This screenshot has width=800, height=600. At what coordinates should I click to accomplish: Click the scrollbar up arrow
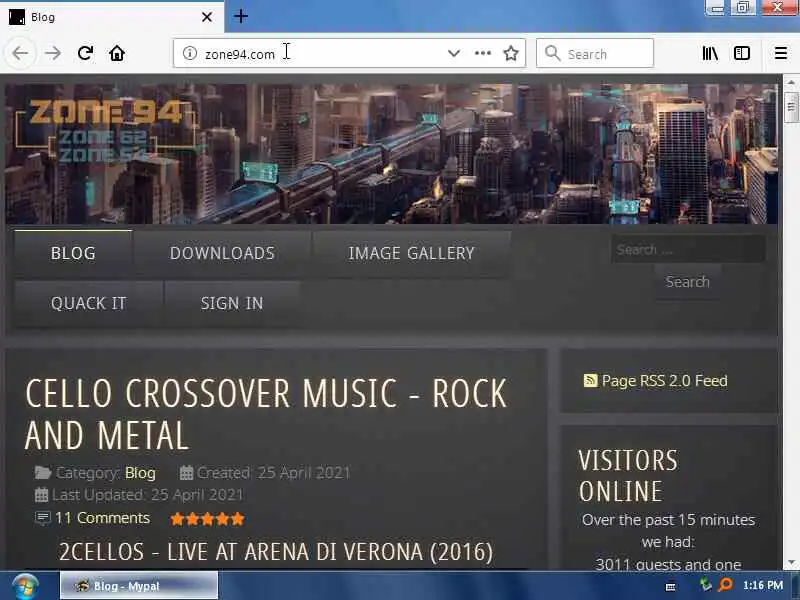(x=791, y=82)
